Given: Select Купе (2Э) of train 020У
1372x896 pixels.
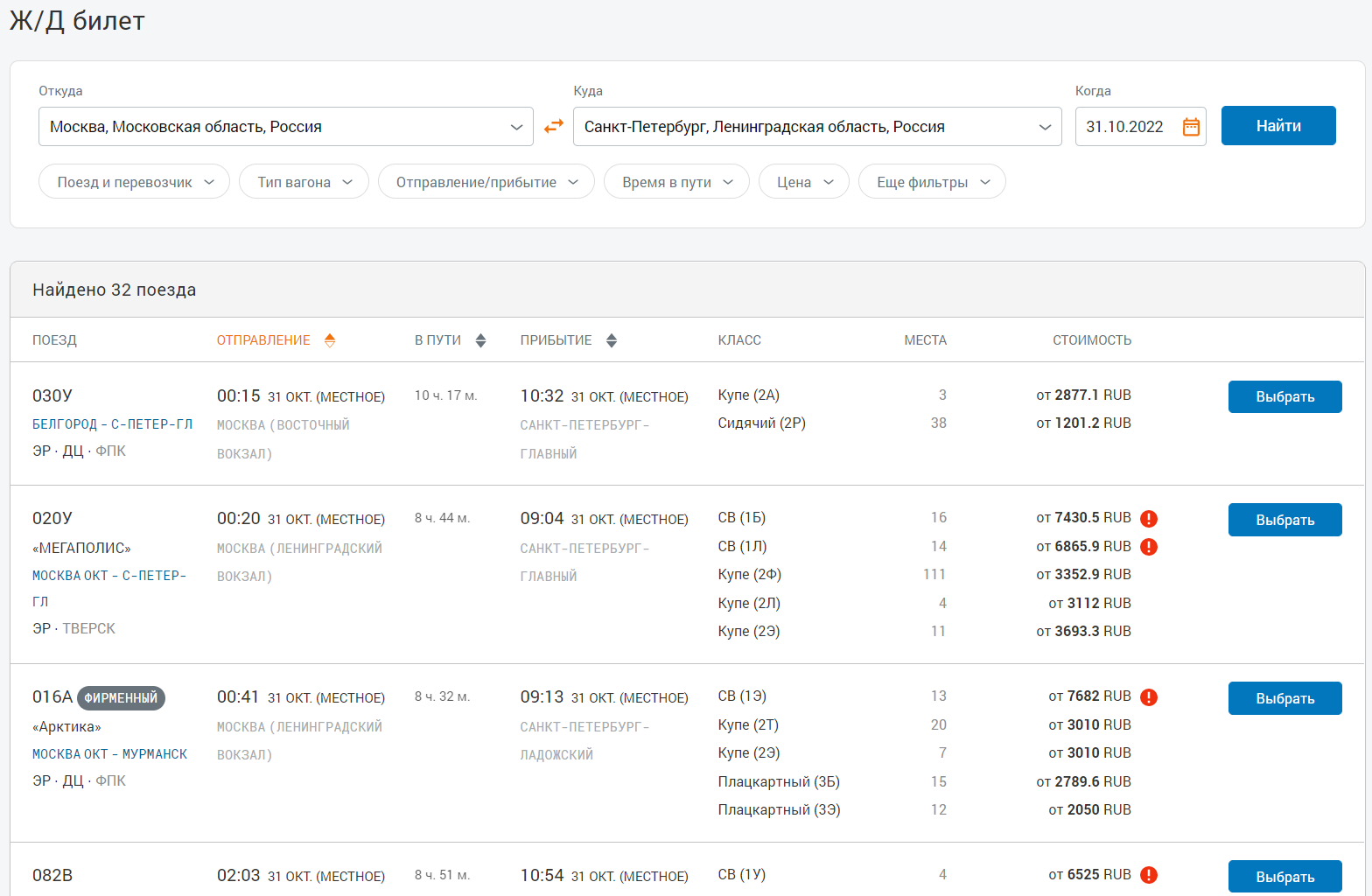Looking at the screenshot, I should click(x=749, y=631).
